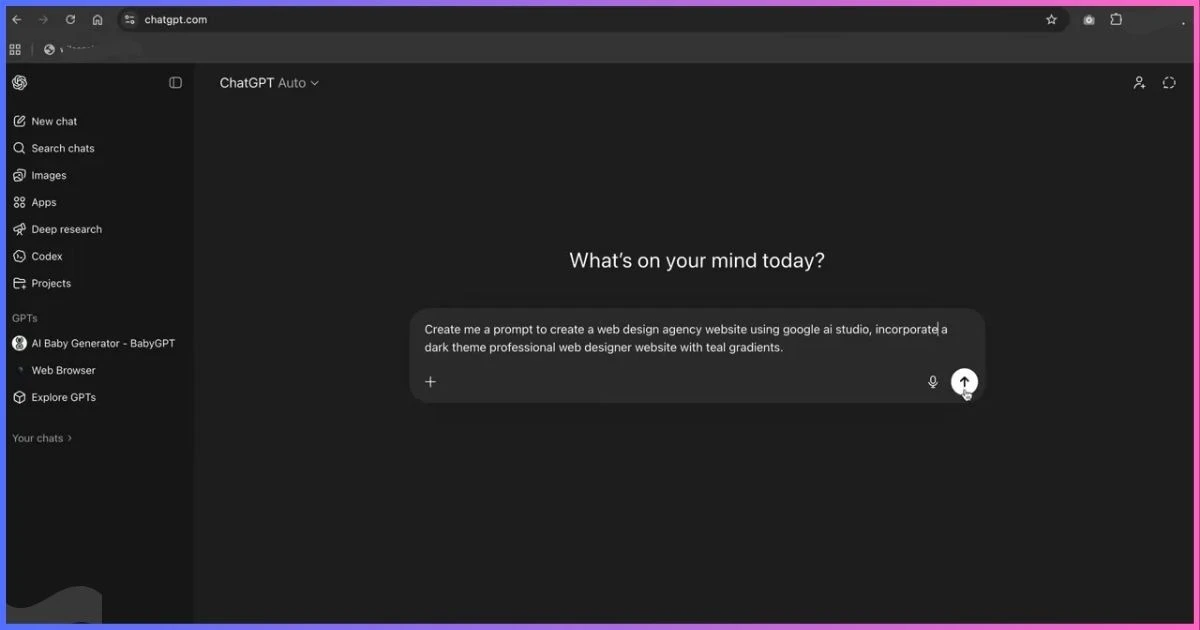Open AI Baby Generator - BabyGPT via its name
This screenshot has height=630, width=1200.
click(103, 343)
